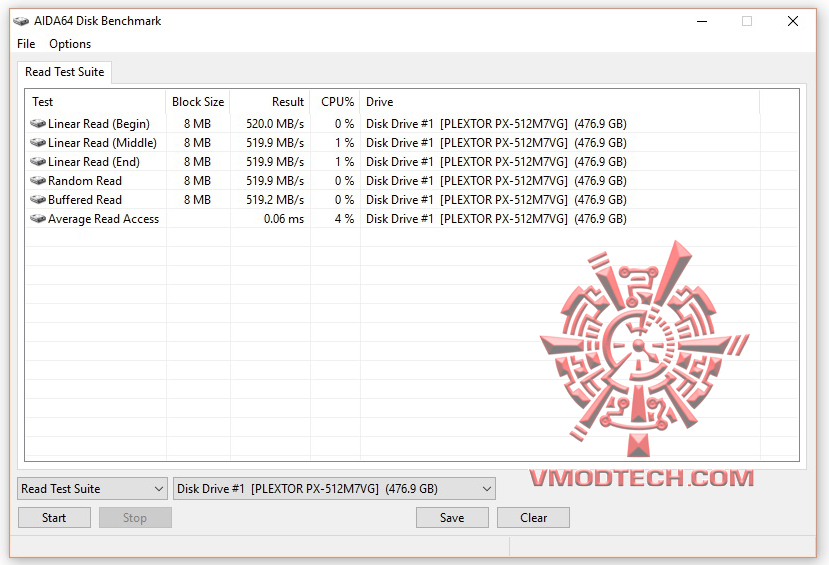The image size is (829, 565).
Task: Click the 520.0 MB/s result value
Action: 275,124
